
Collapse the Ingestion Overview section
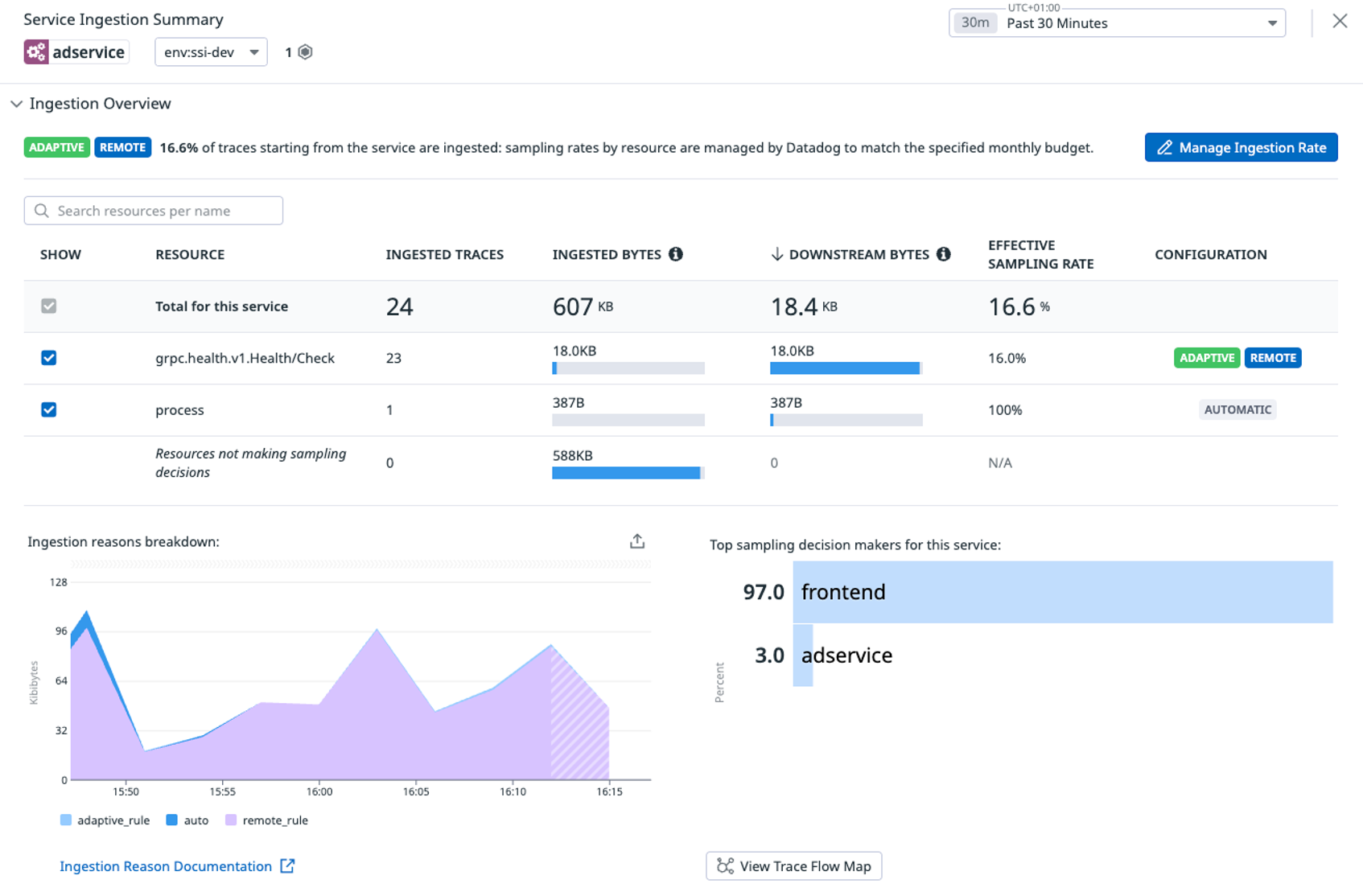pyautogui.click(x=17, y=104)
